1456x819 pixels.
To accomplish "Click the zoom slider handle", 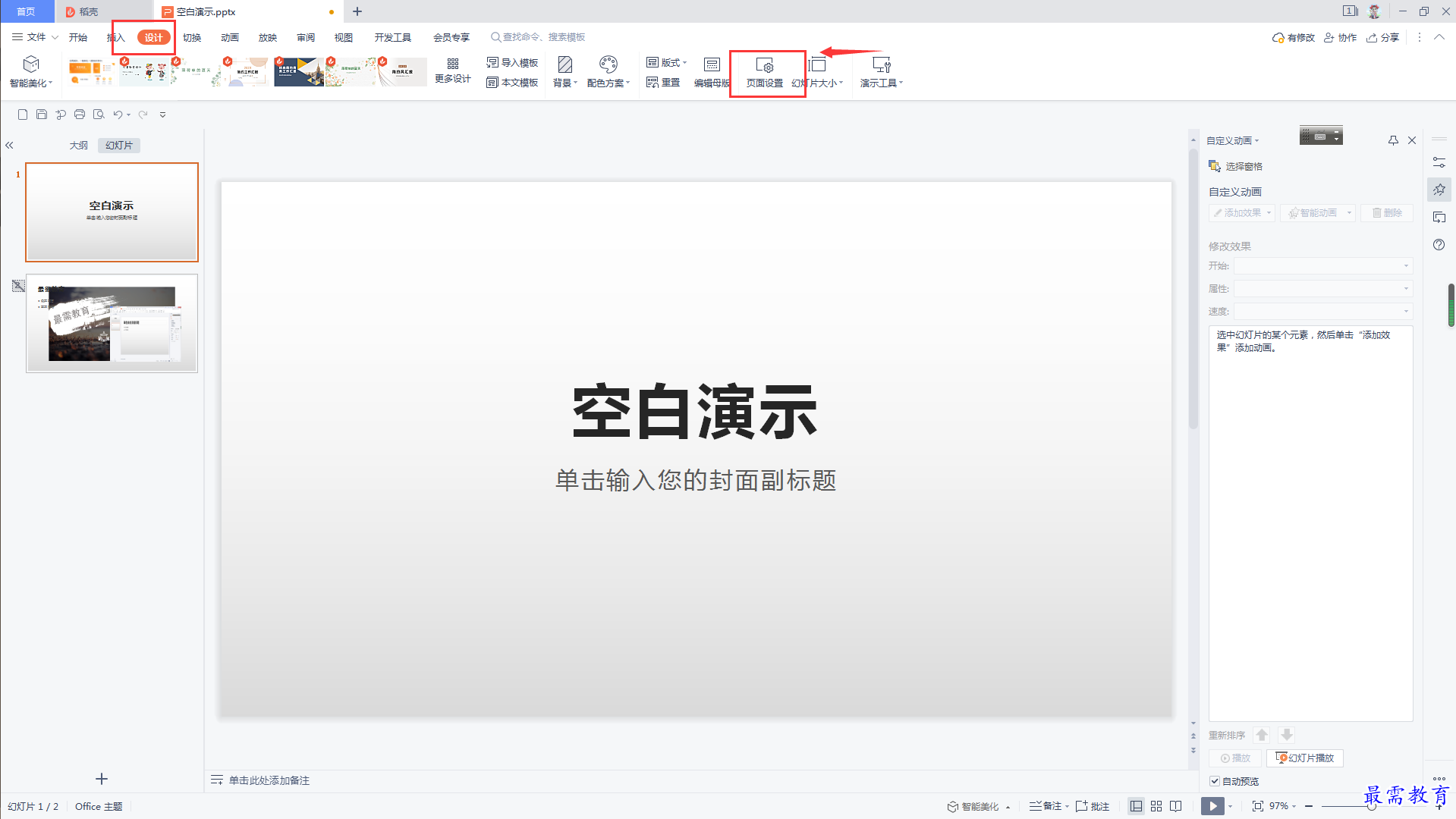I will tap(1372, 806).
